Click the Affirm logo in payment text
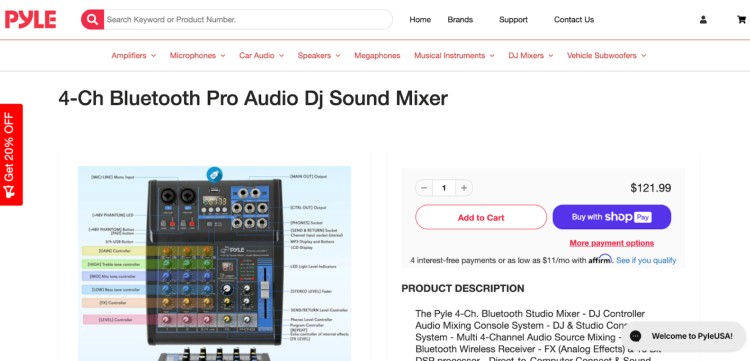This screenshot has width=750, height=361. tap(600, 259)
